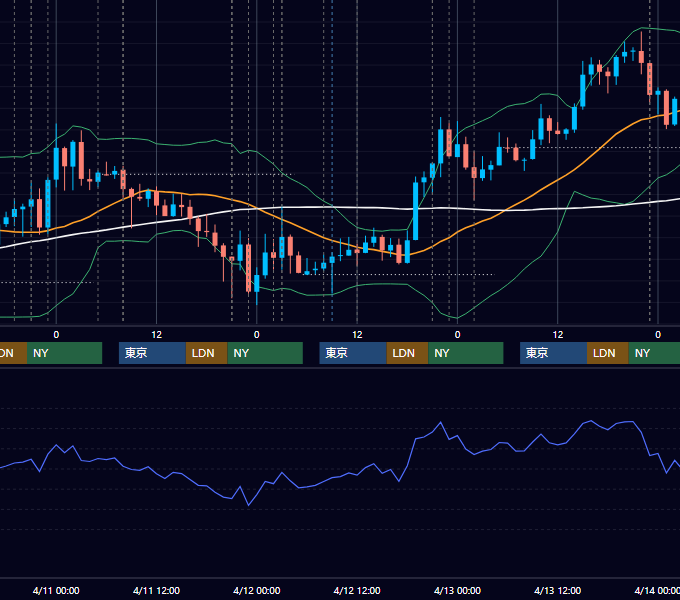Click the NY block preceding 4/11 東京
Viewport: 680px width, 600px height.
coord(64,353)
